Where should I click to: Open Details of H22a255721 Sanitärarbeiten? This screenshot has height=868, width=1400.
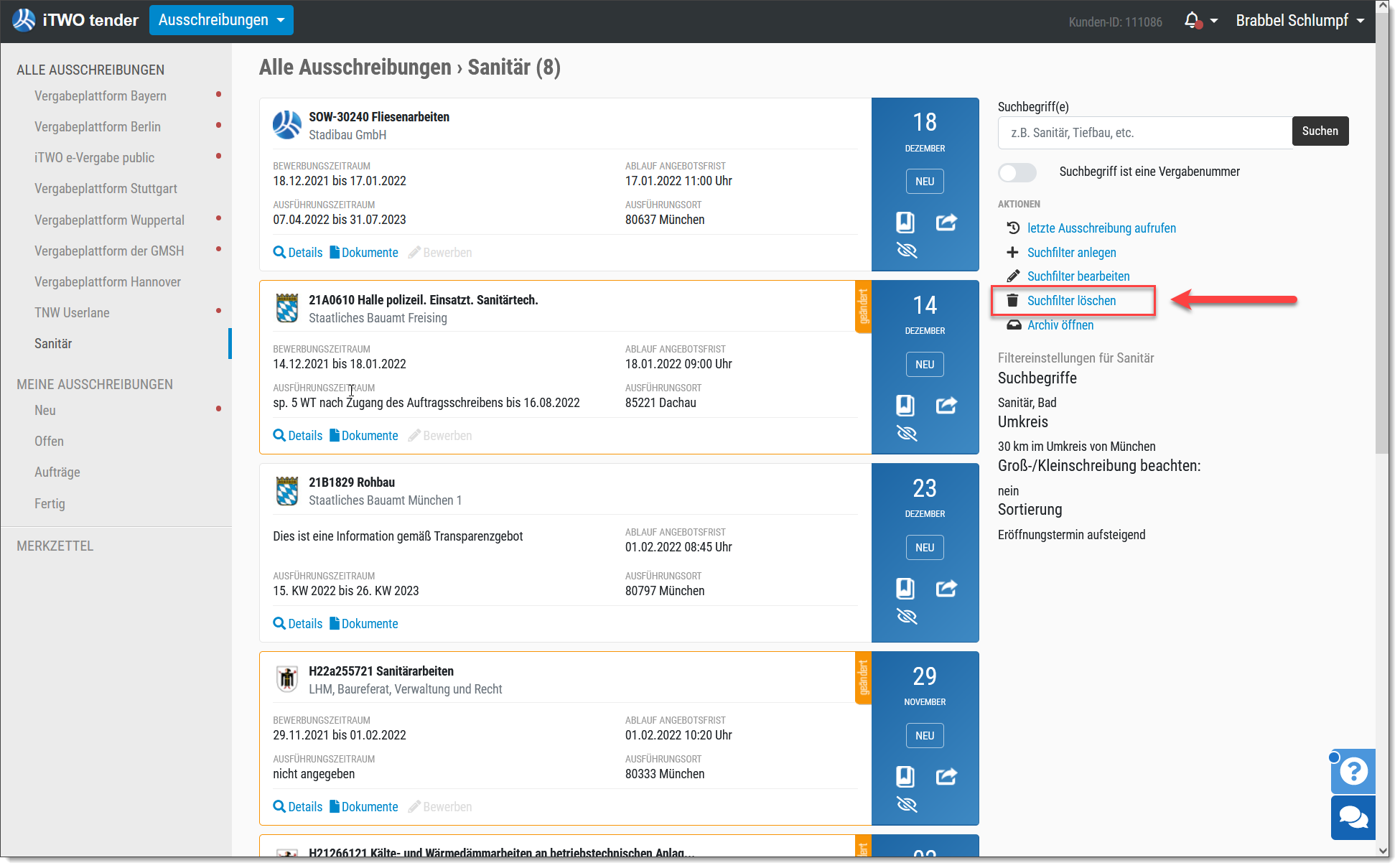(298, 807)
